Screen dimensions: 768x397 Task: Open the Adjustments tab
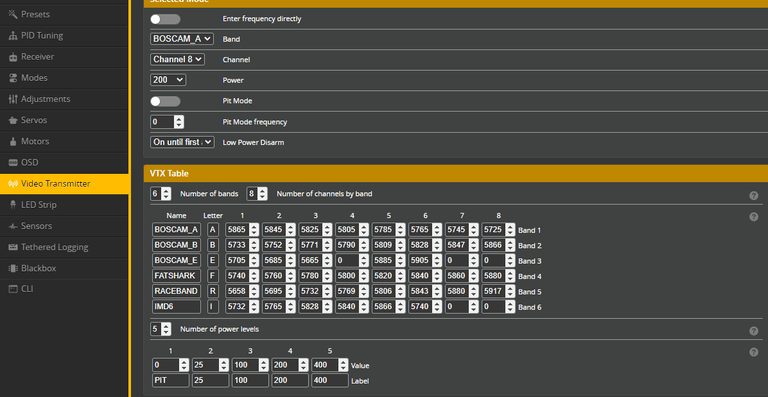click(65, 98)
